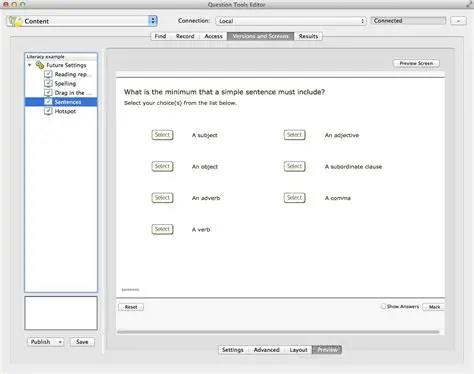Select the choice An adverb
The image size is (474, 374).
pyautogui.click(x=162, y=198)
